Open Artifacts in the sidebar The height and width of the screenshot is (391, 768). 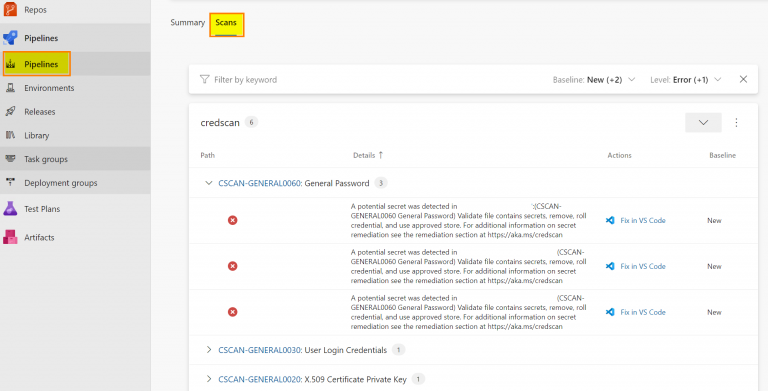(x=39, y=237)
